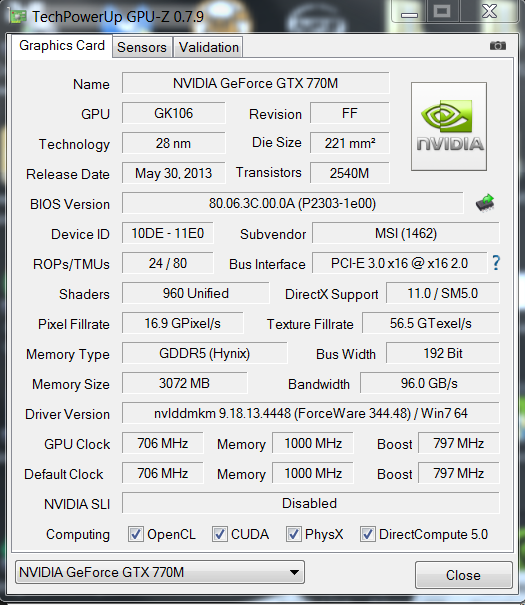Click the Texture Fillrate field 56.5 GTexel/s
Image resolution: width=525 pixels, height=605 pixels.
430,323
